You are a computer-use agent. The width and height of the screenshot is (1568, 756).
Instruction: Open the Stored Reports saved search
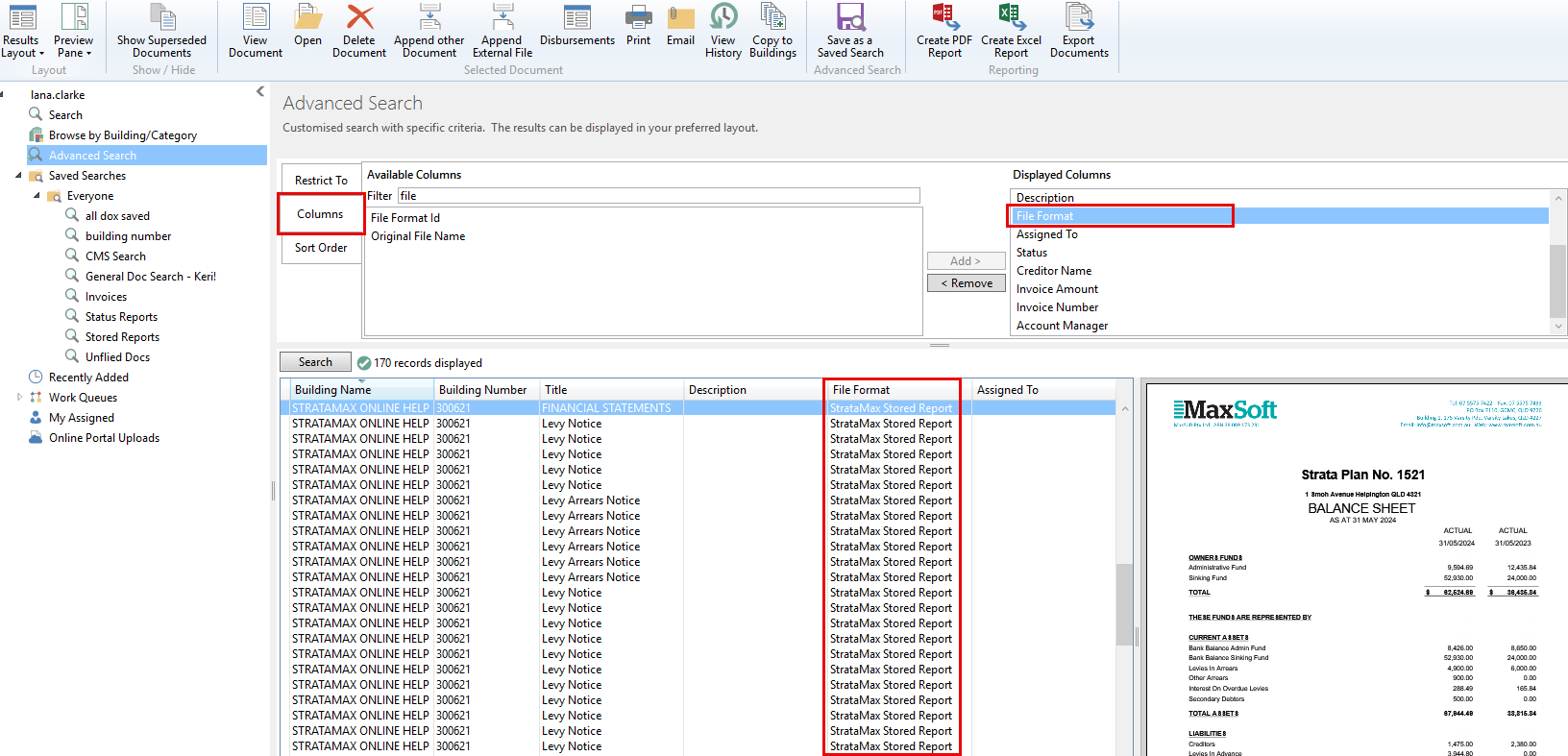coord(122,337)
